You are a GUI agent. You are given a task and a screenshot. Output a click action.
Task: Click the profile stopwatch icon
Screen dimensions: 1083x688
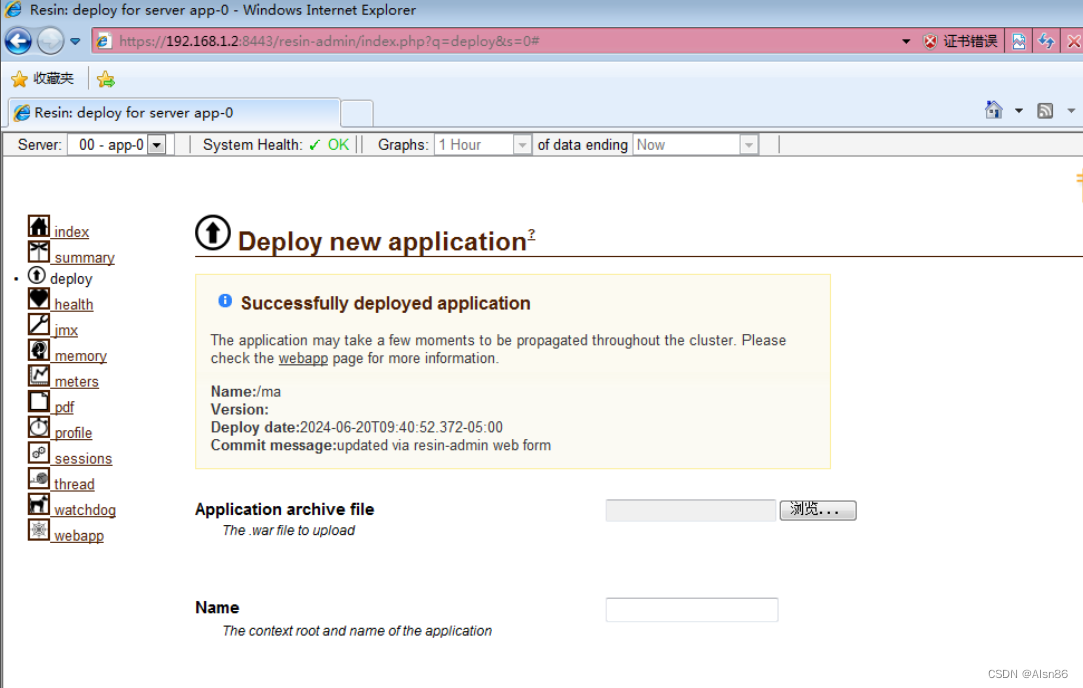point(39,426)
